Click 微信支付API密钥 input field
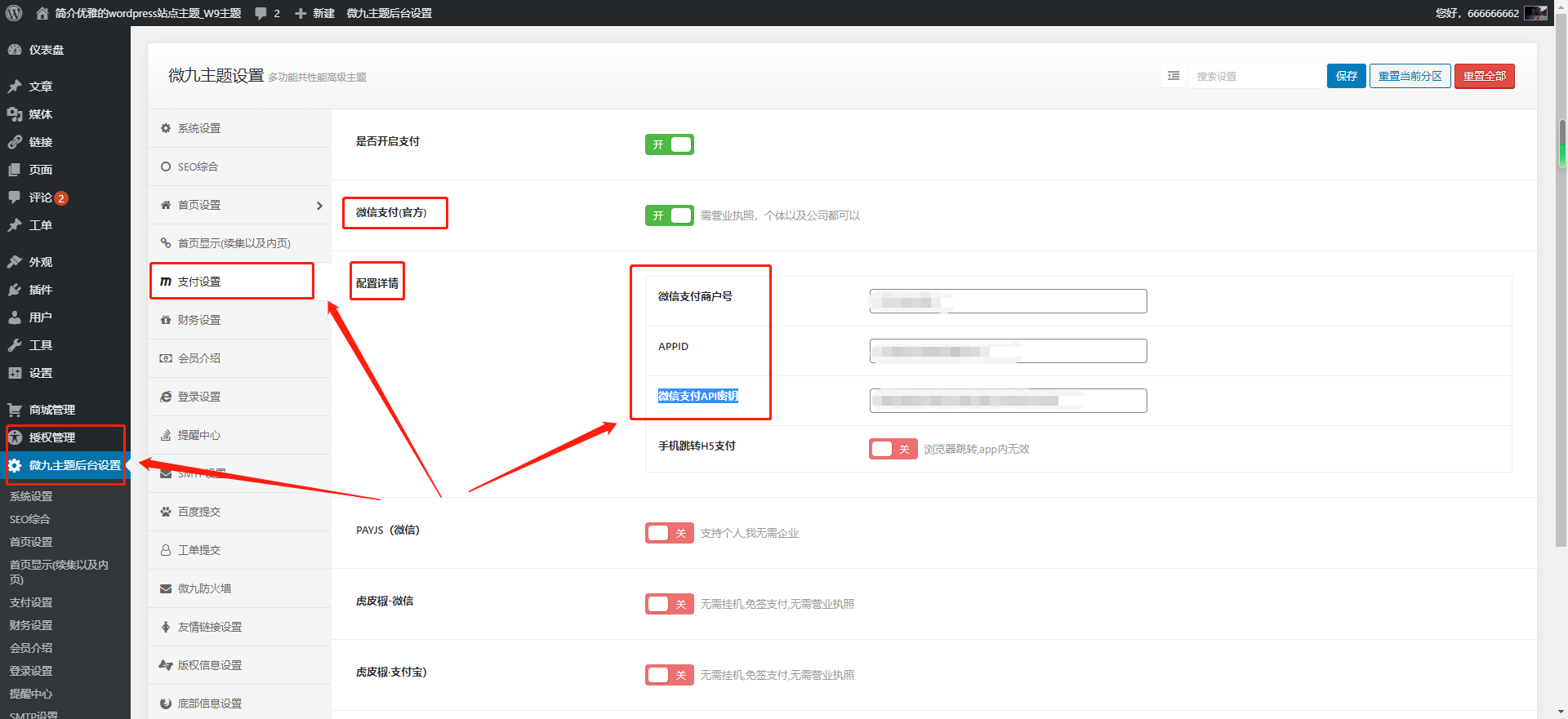The width and height of the screenshot is (1568, 719). (1008, 401)
